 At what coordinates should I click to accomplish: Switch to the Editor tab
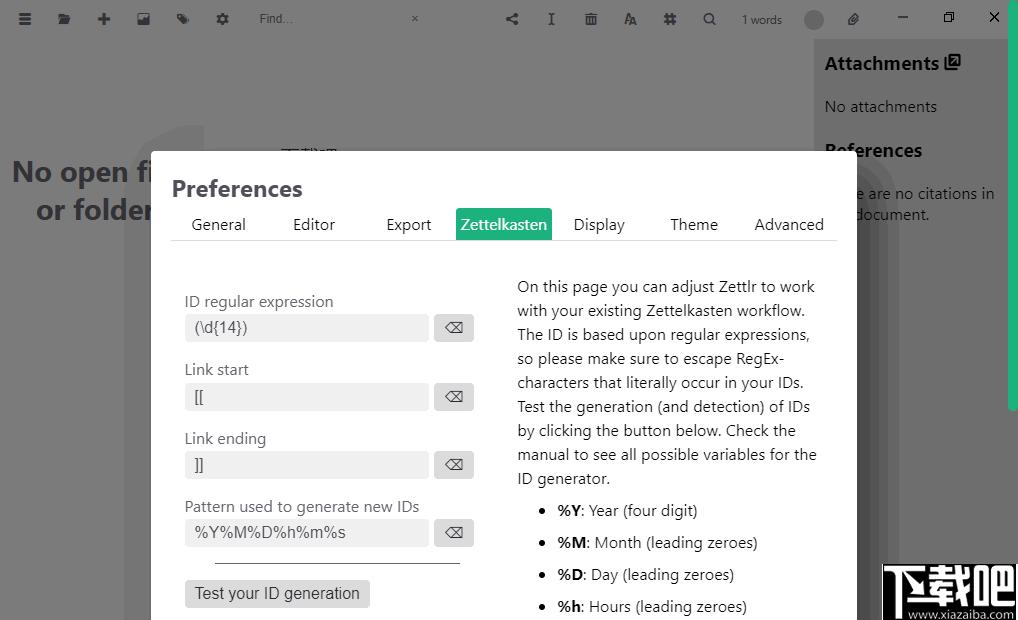(314, 225)
